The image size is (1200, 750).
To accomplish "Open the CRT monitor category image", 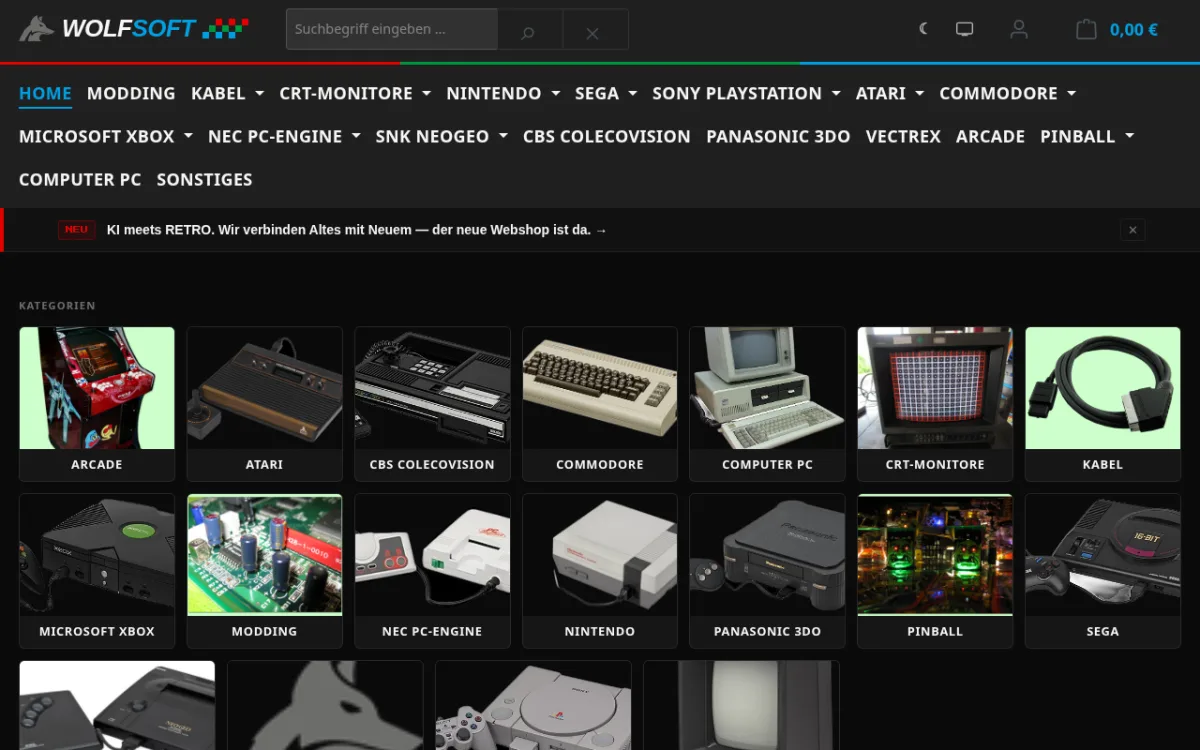I will (x=935, y=388).
